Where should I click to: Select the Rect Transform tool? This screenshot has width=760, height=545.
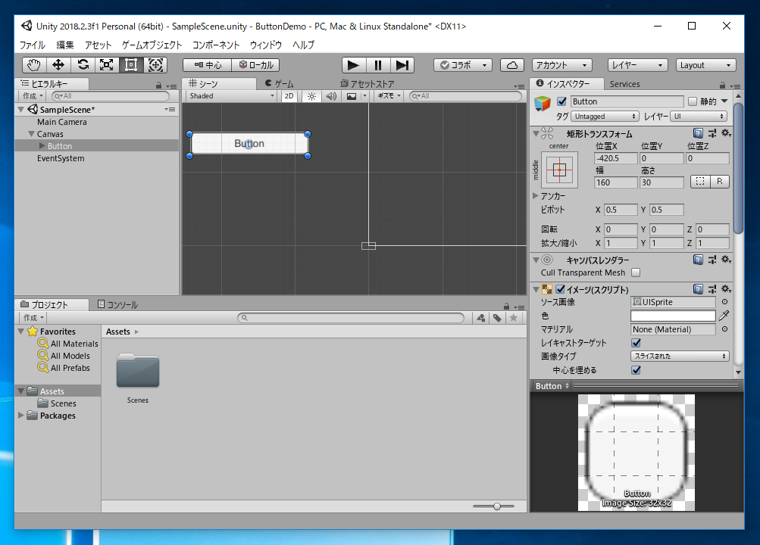click(131, 65)
